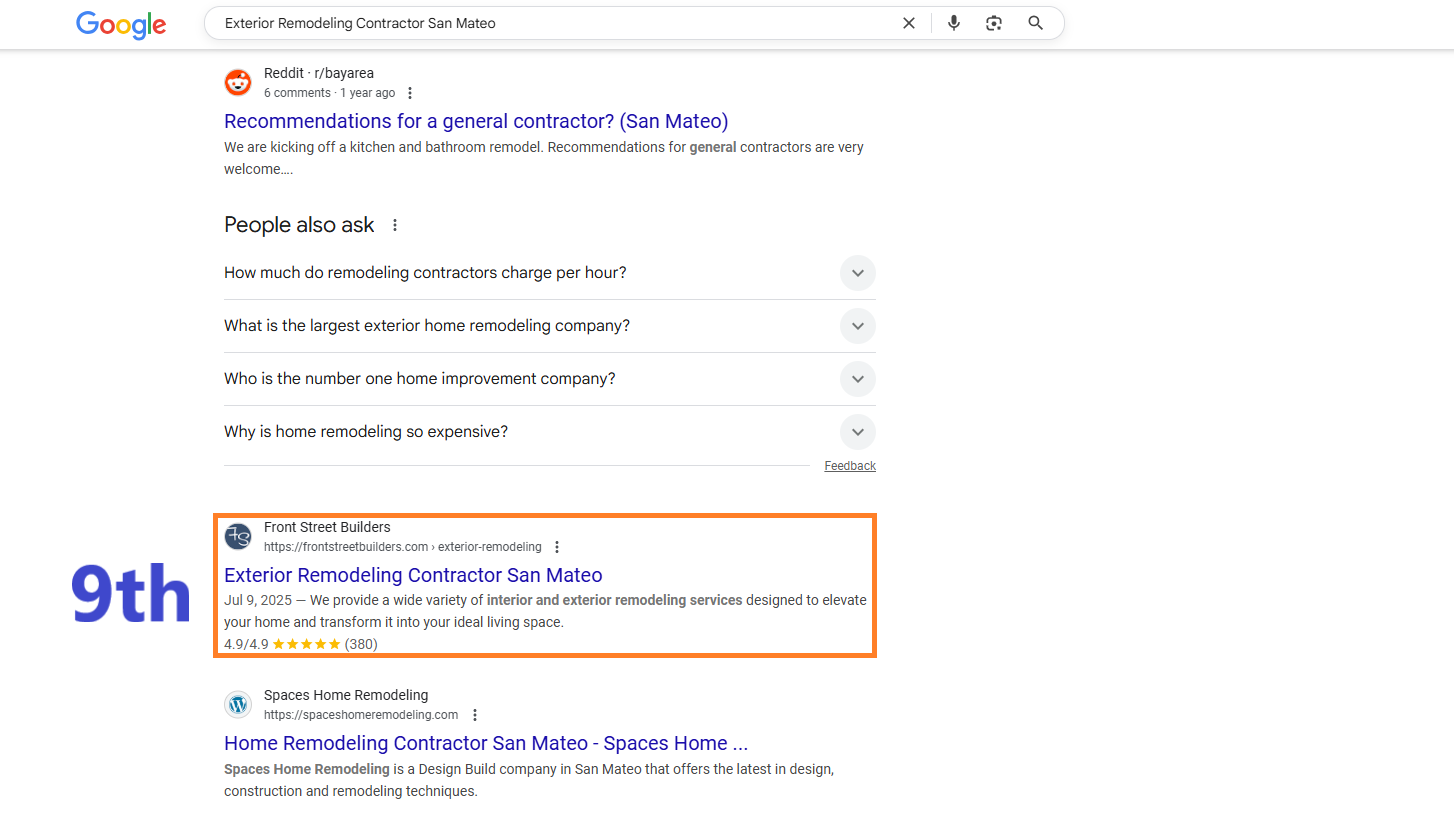Open search by image lens icon
This screenshot has width=1454, height=823.
(x=994, y=23)
